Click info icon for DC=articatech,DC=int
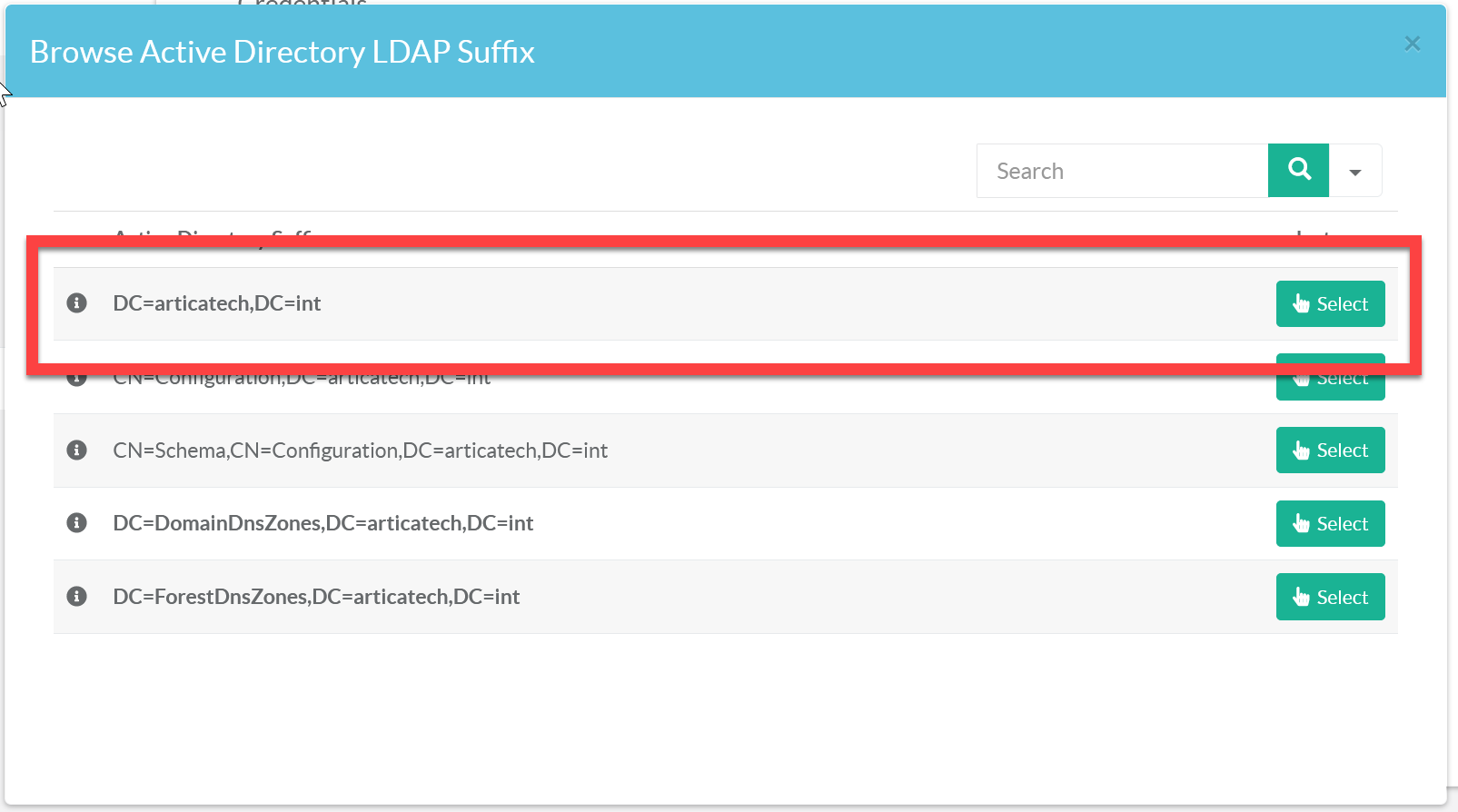Image resolution: width=1458 pixels, height=812 pixels. 77,303
